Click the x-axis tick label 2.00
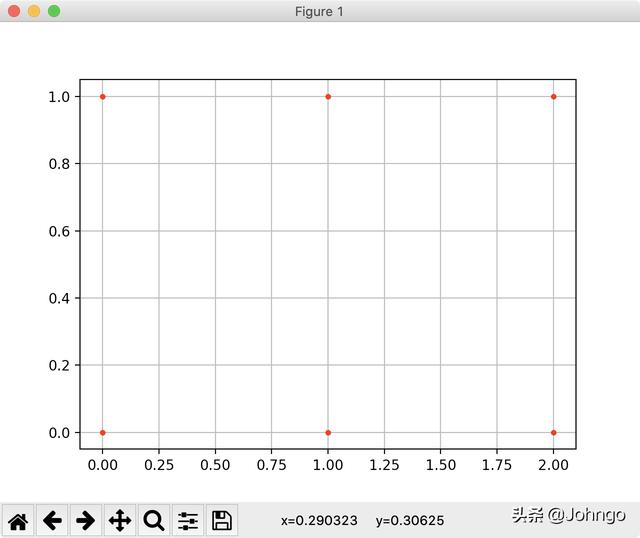 pyautogui.click(x=553, y=465)
